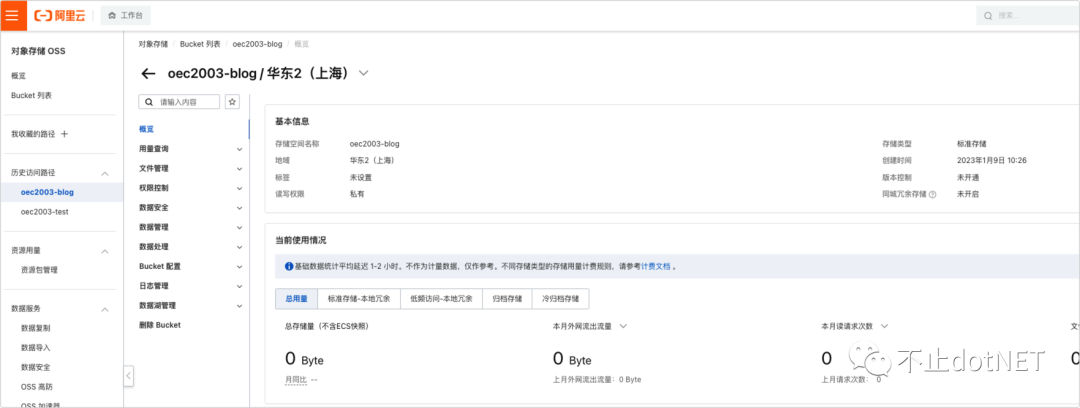Click the 标准存储 storage type value
The height and width of the screenshot is (408, 1080).
pos(971,144)
